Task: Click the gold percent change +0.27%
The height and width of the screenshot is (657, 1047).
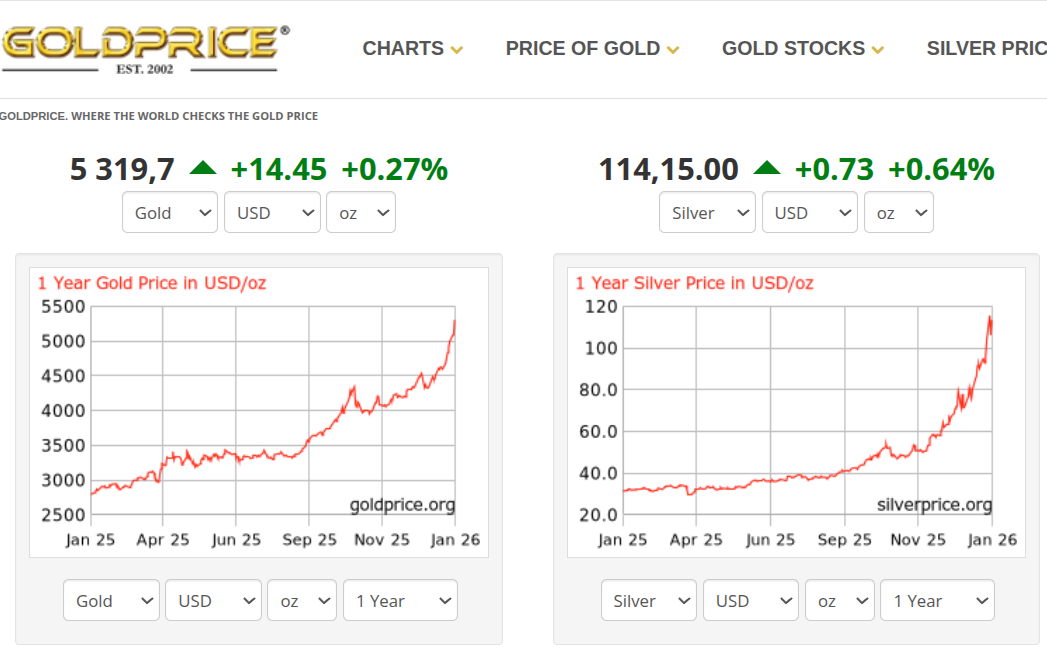Action: pyautogui.click(x=395, y=170)
